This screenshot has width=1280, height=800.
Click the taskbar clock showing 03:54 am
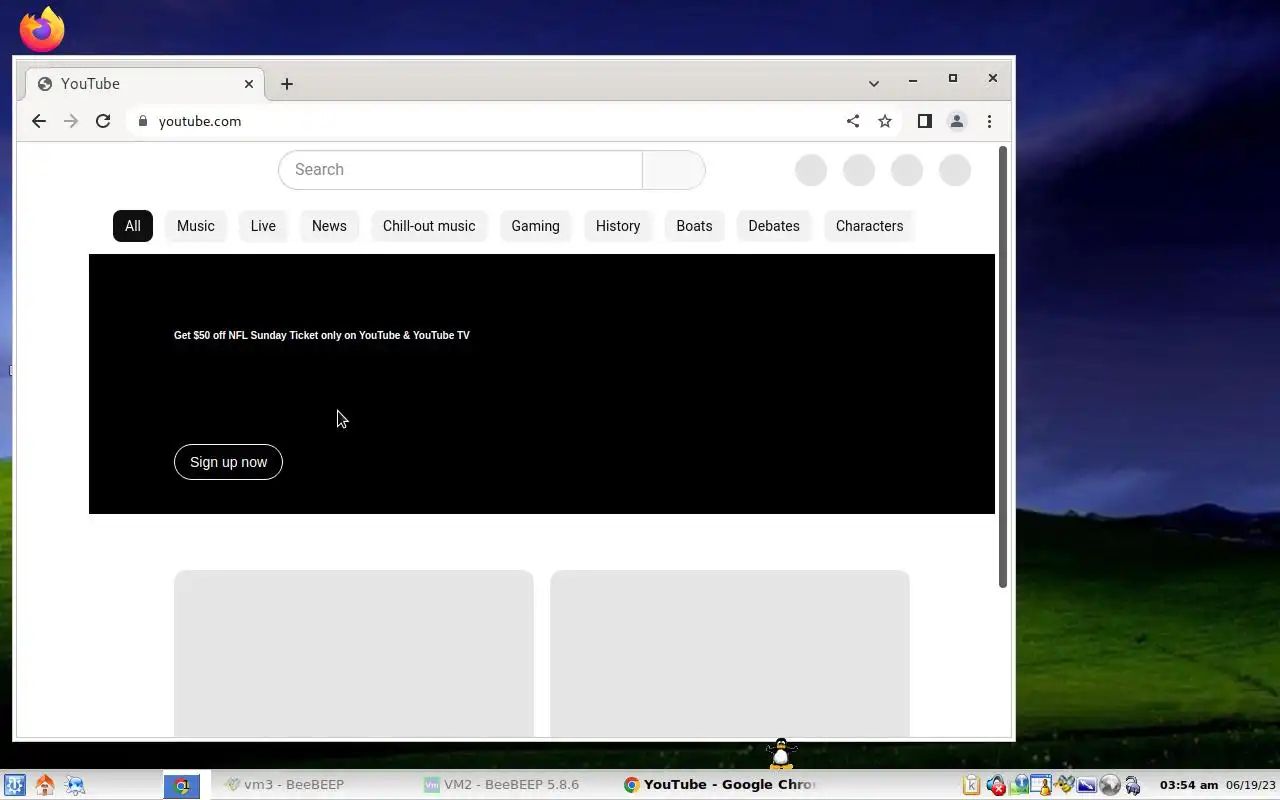(1188, 785)
